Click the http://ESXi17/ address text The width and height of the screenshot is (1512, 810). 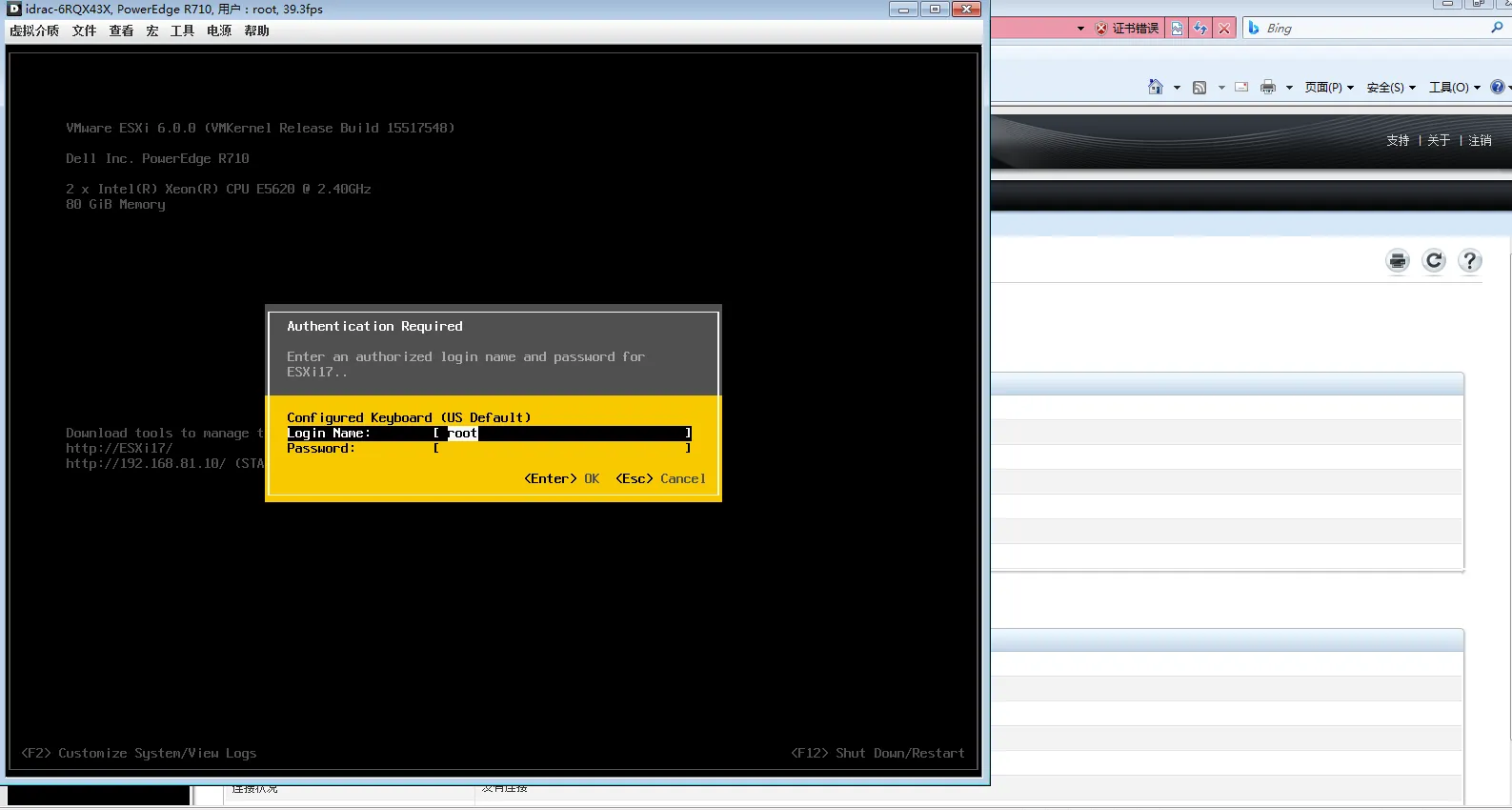point(119,448)
